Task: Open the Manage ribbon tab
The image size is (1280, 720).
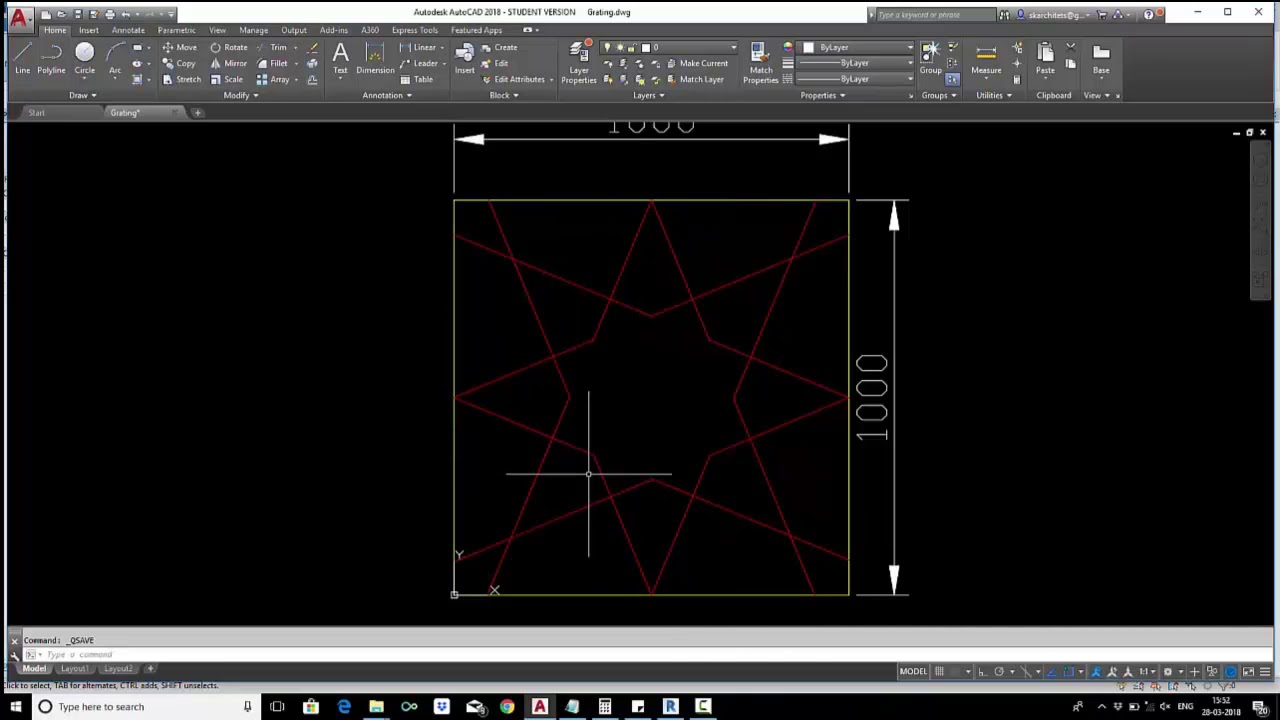Action: tap(253, 30)
